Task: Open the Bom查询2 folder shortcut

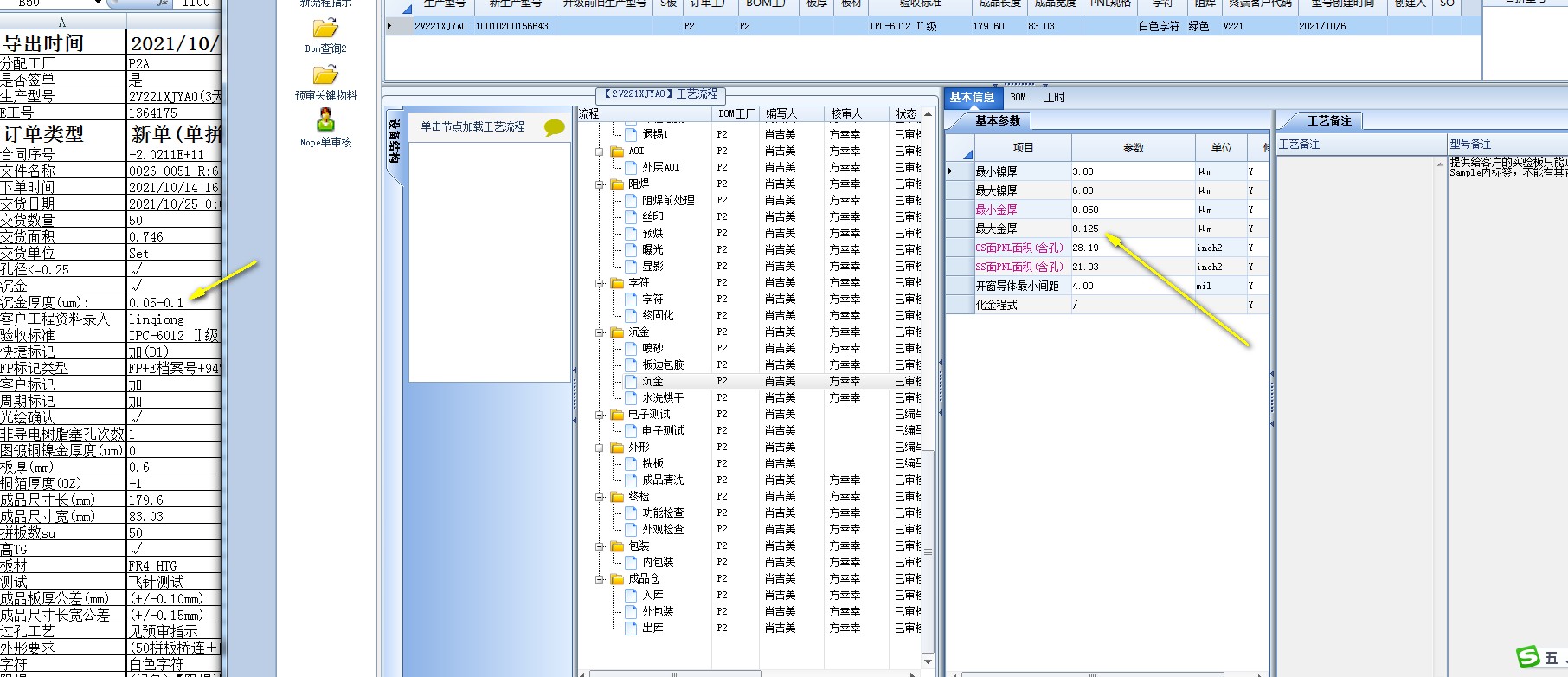Action: pos(325,29)
